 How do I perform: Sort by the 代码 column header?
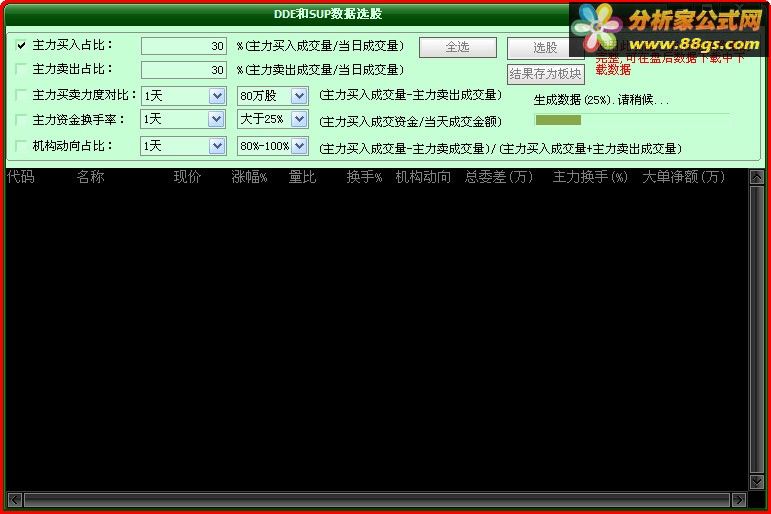click(x=21, y=177)
